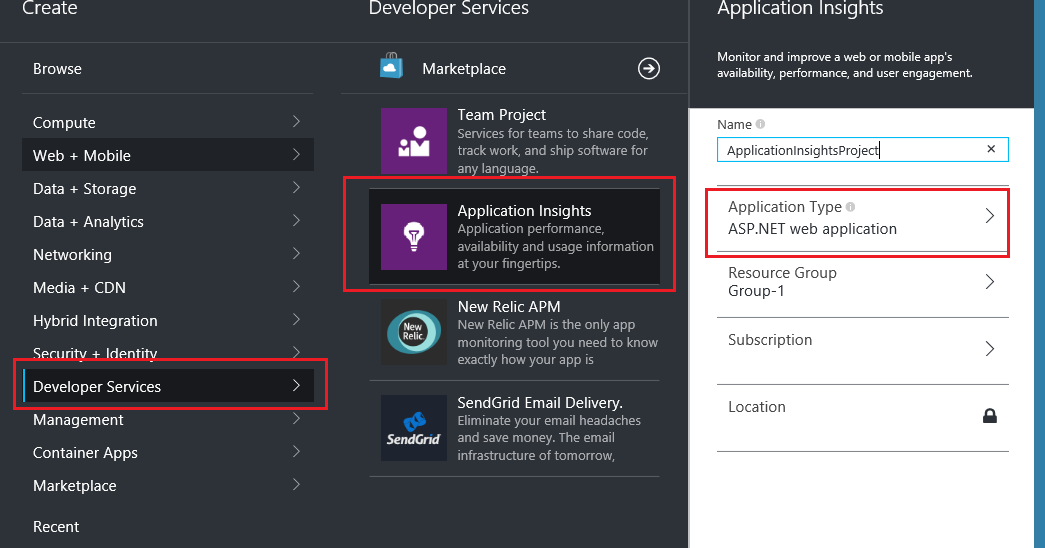
Task: Expand the Resource Group chevron
Action: [989, 282]
